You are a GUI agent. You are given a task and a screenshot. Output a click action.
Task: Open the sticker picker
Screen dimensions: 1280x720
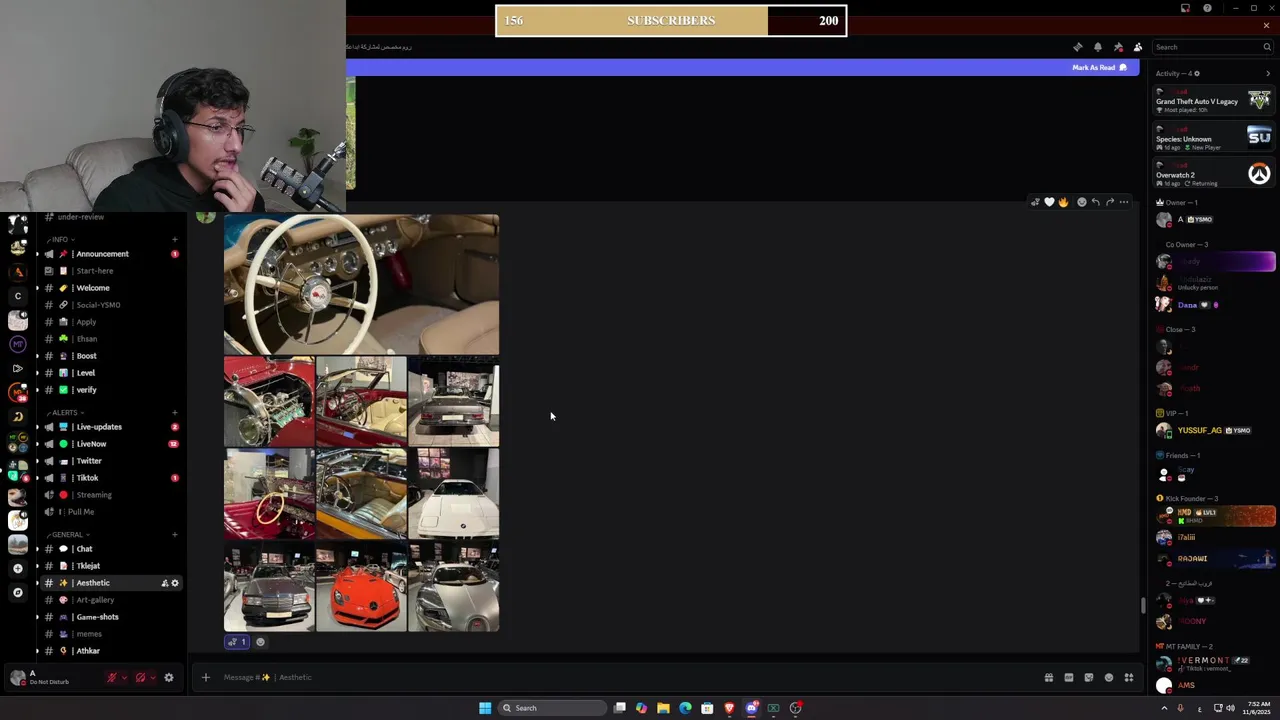[x=1088, y=677]
